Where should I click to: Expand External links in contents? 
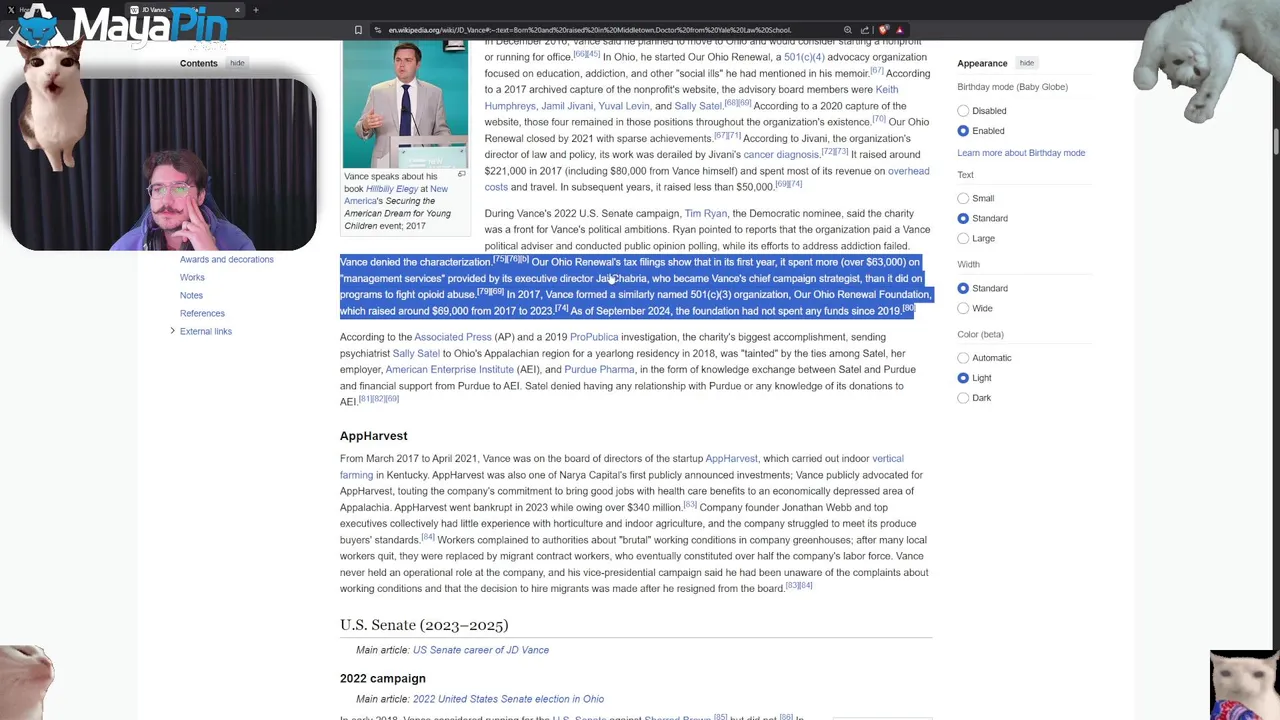coord(172,331)
